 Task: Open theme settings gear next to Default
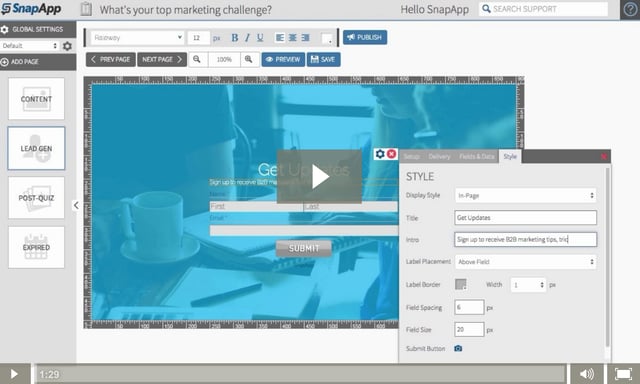coord(67,46)
